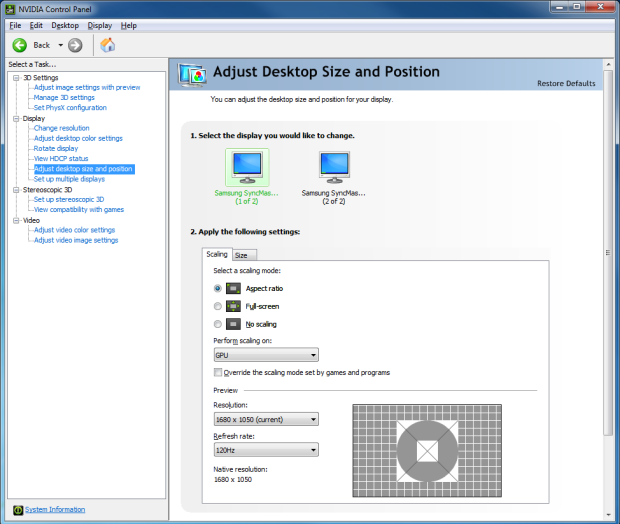
Task: Click the Stereoscopic 3D category label
Action: coord(47,189)
